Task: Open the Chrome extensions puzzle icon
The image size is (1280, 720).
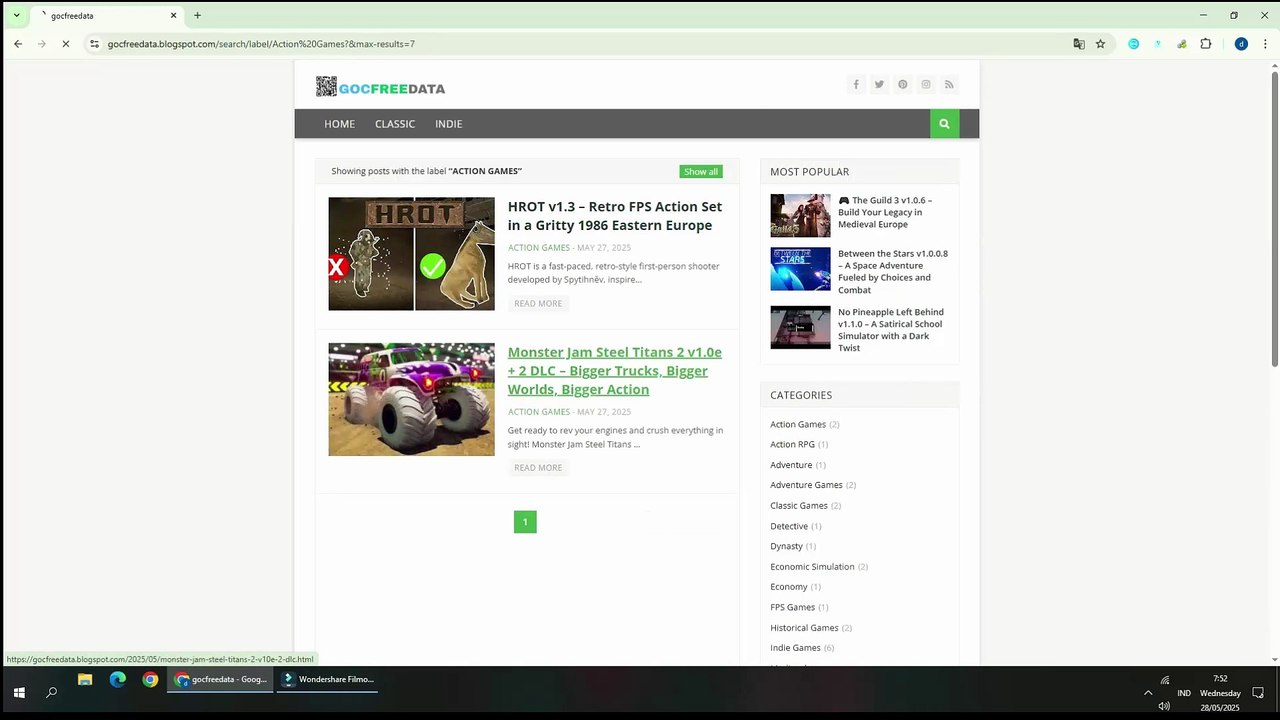Action: (1206, 44)
